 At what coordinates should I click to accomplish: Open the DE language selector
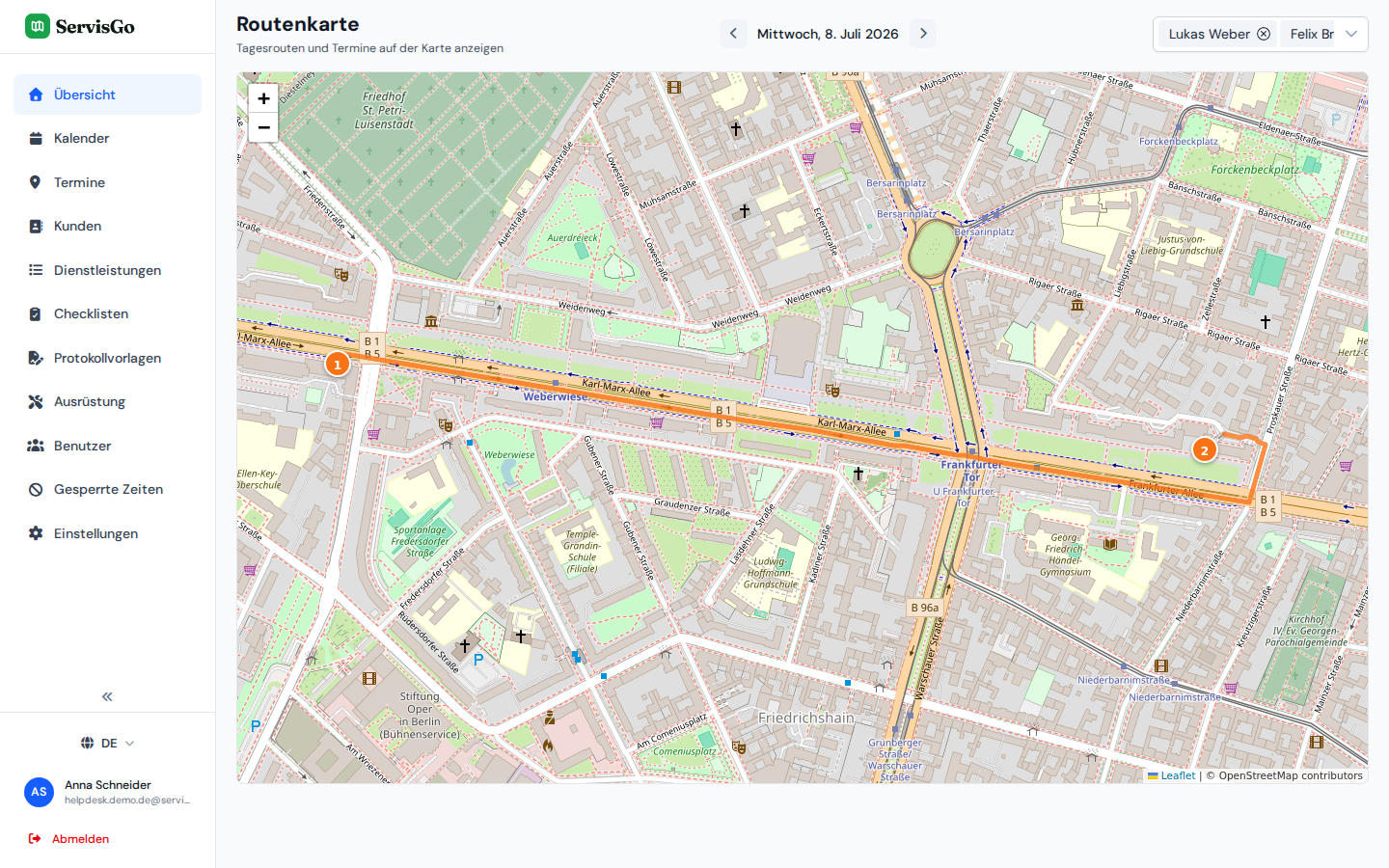coord(108,743)
